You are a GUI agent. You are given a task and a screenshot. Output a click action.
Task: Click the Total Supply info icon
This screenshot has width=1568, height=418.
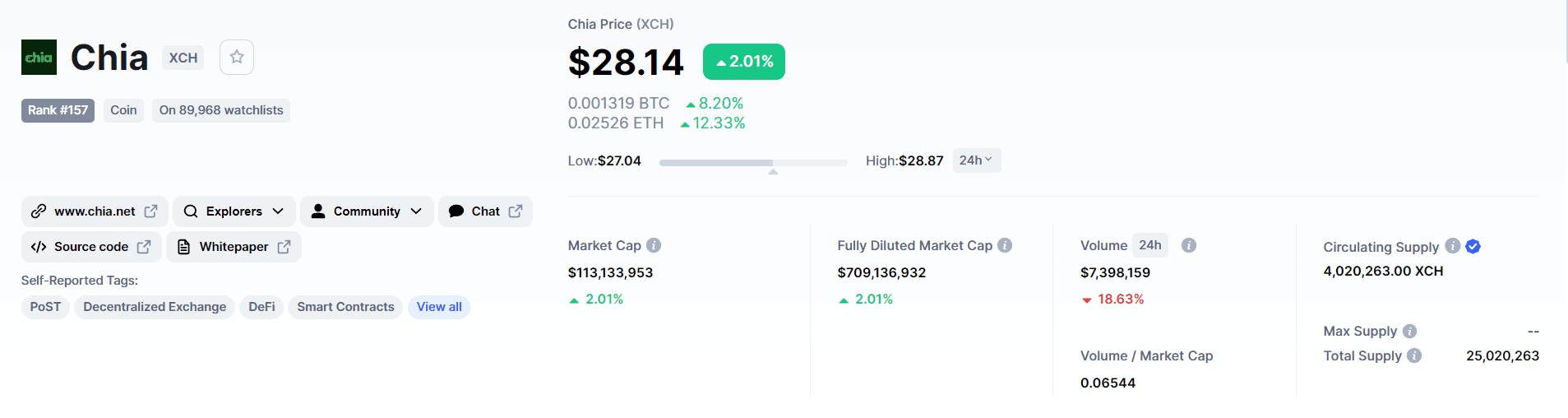coord(1414,355)
